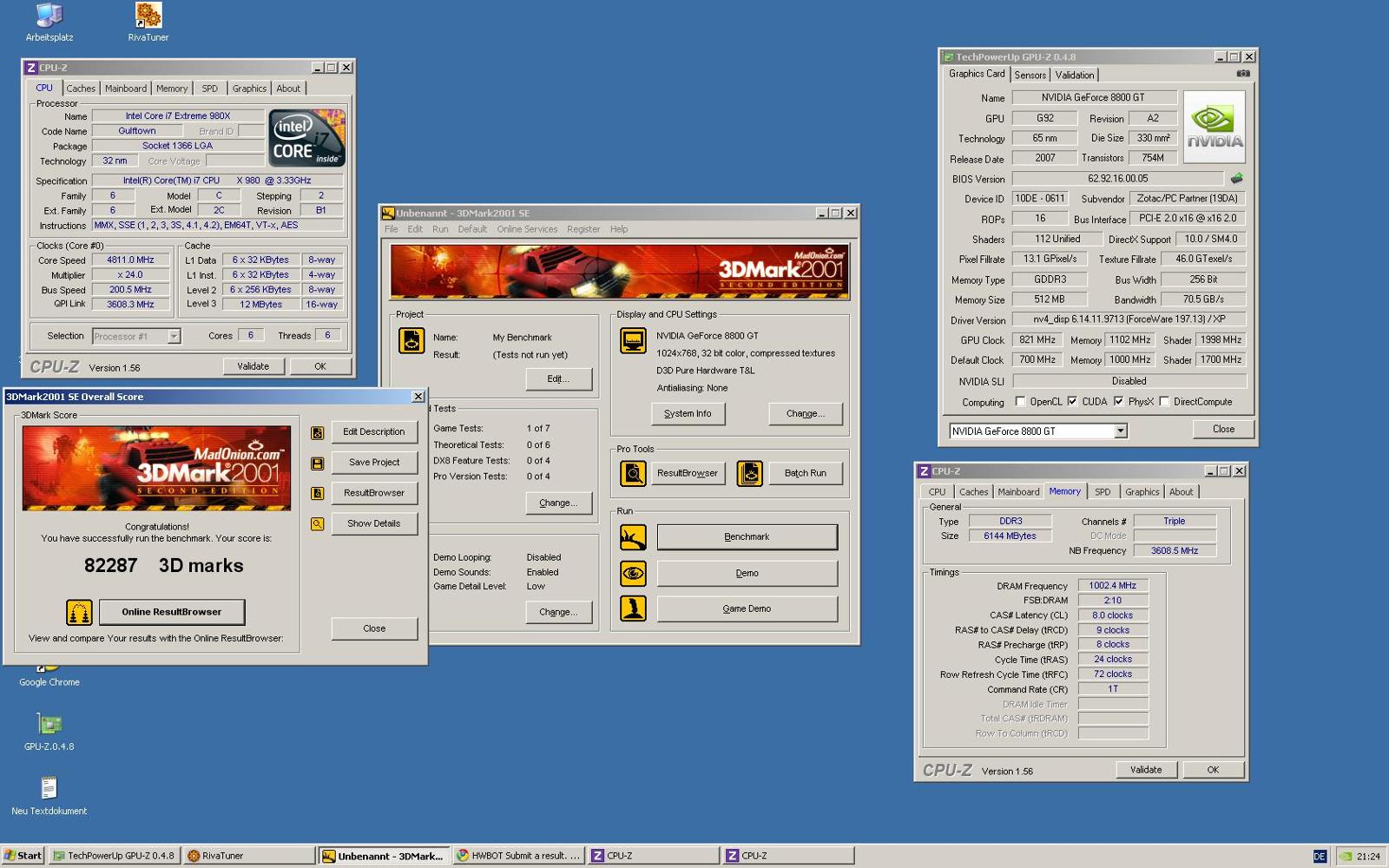Click the DRAM Frequency value 1002.4 MHz
Screen dimensions: 1389x868
tap(1113, 586)
